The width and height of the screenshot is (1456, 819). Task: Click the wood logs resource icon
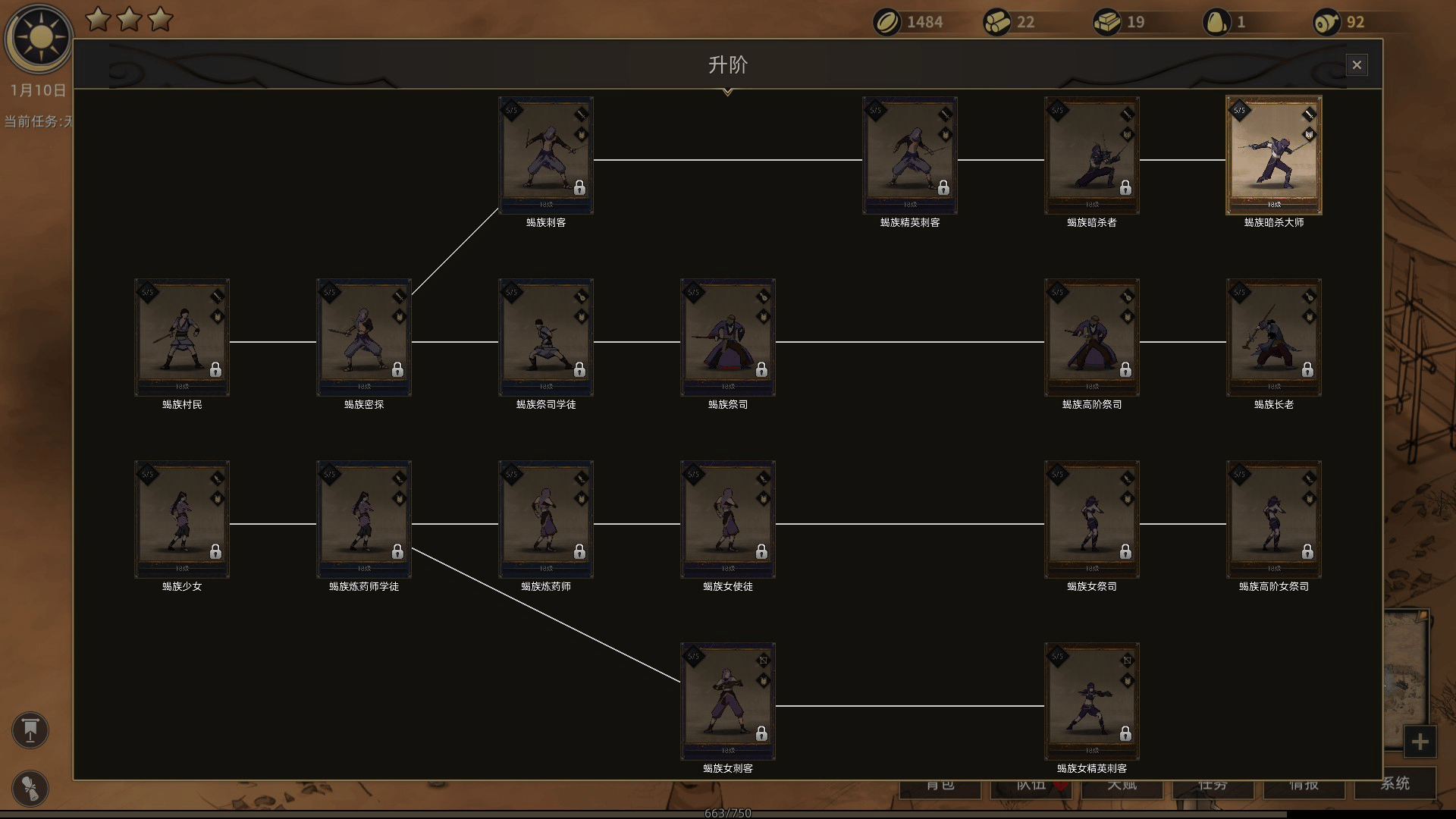pyautogui.click(x=996, y=22)
